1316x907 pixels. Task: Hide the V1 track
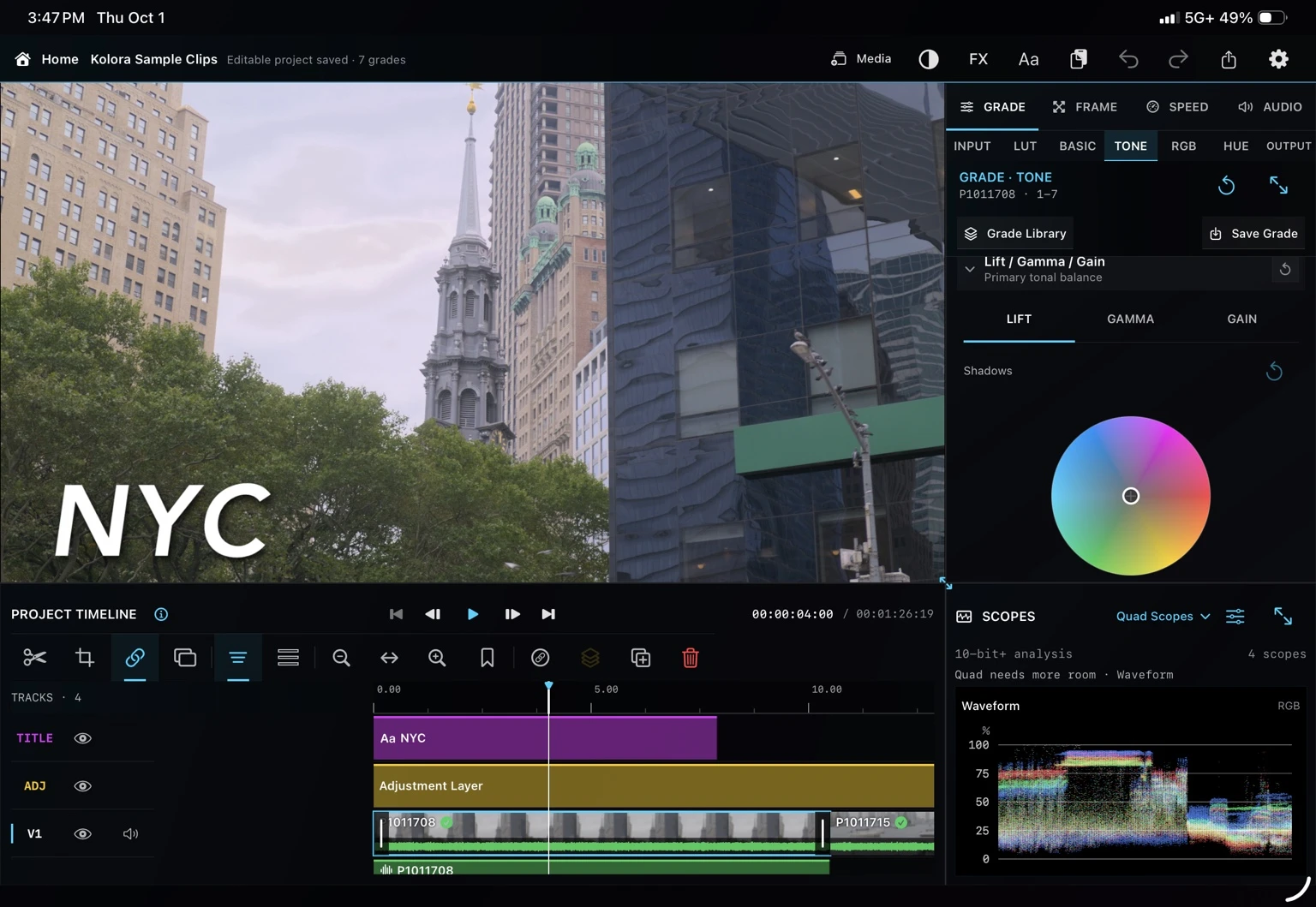(x=83, y=834)
